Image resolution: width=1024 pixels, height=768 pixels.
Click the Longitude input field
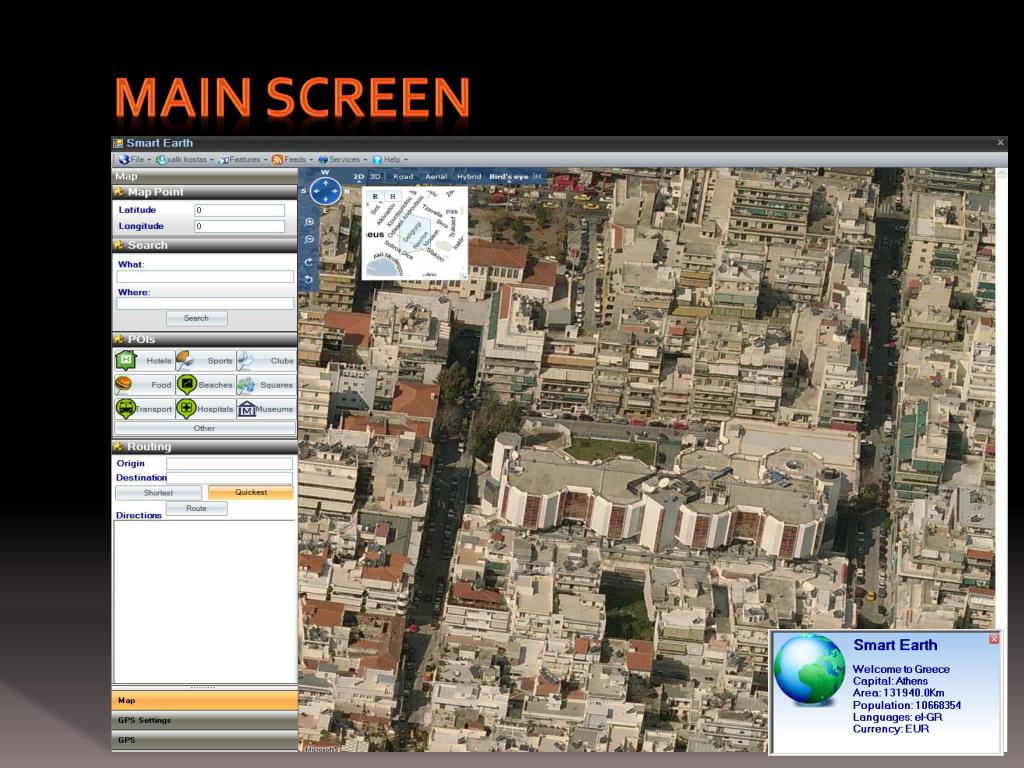tap(240, 226)
